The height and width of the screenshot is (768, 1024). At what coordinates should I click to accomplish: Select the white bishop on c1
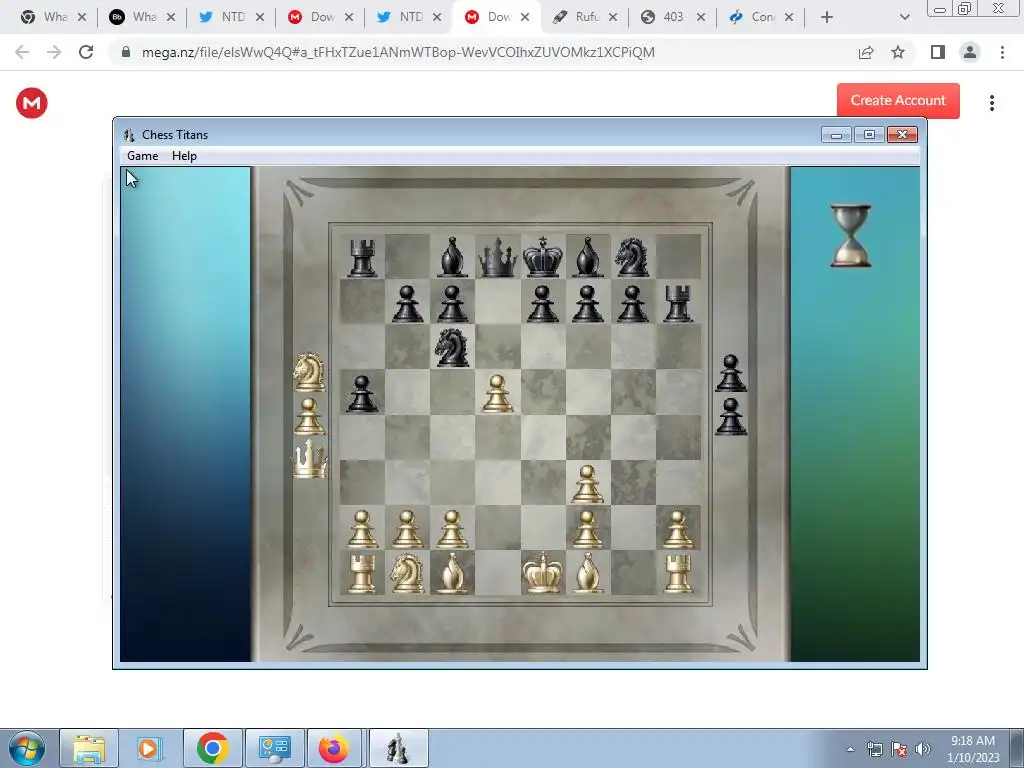coord(453,573)
